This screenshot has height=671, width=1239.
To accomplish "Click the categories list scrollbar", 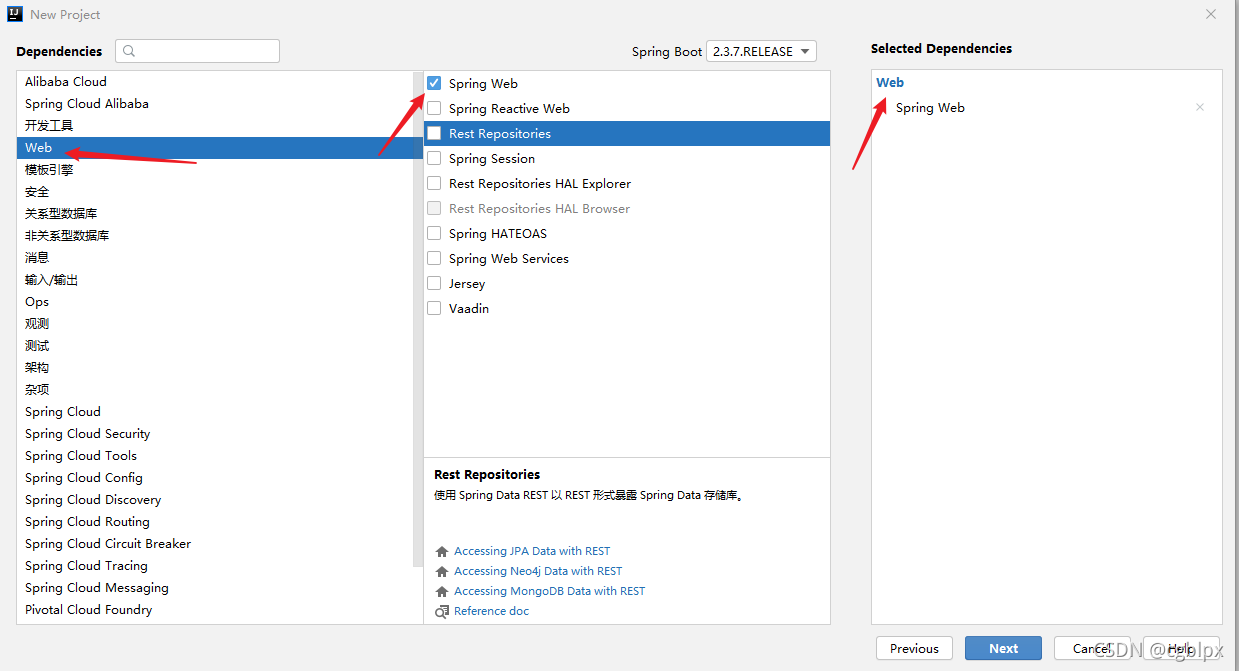I will point(418,320).
